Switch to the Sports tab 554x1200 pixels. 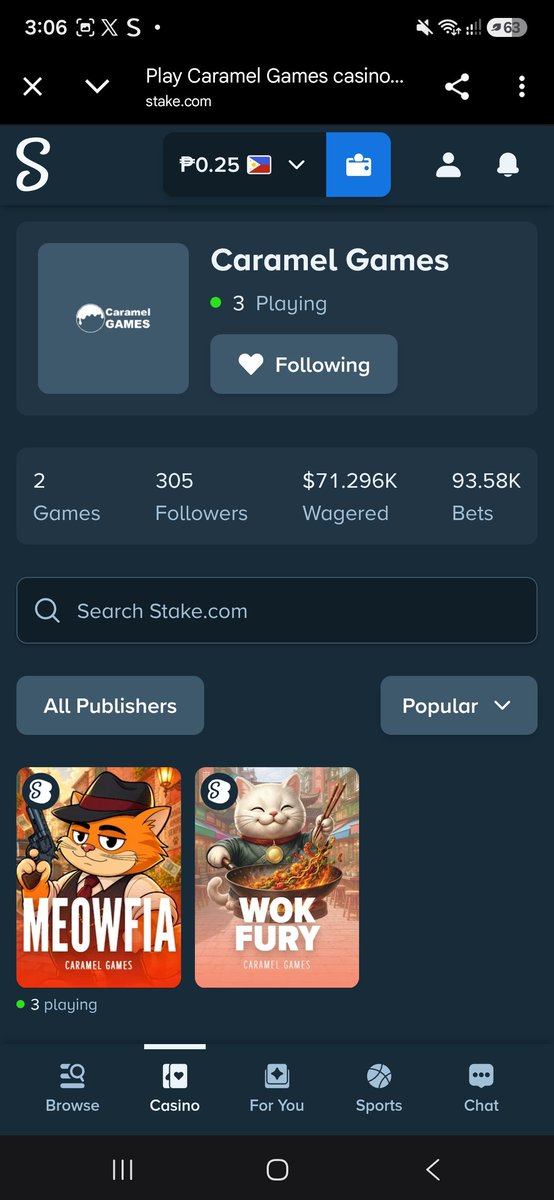[379, 1088]
